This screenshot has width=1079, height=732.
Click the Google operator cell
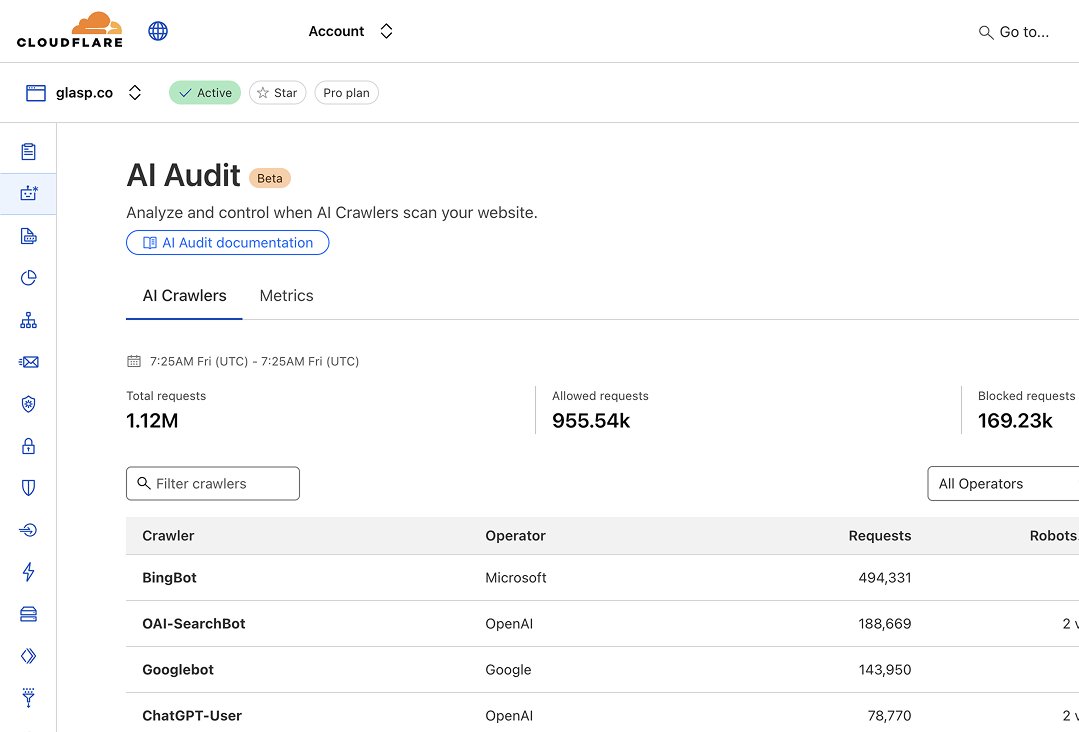tap(508, 670)
